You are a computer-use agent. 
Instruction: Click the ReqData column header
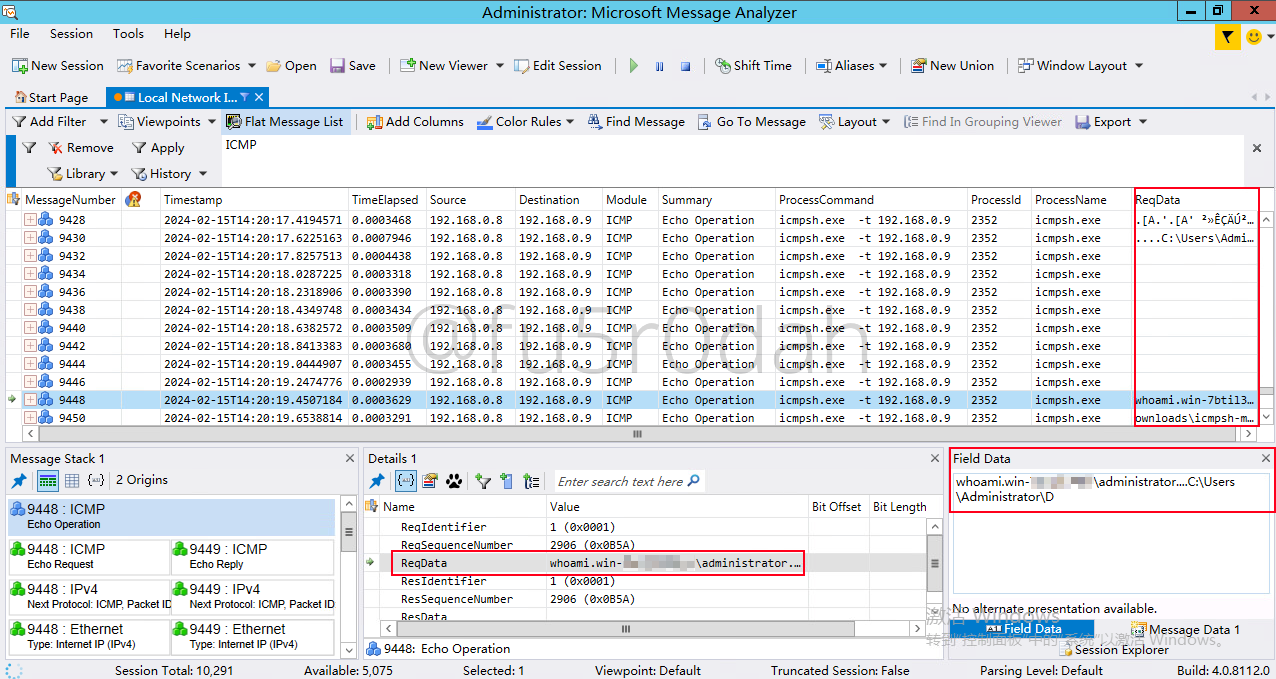pyautogui.click(x=1195, y=199)
